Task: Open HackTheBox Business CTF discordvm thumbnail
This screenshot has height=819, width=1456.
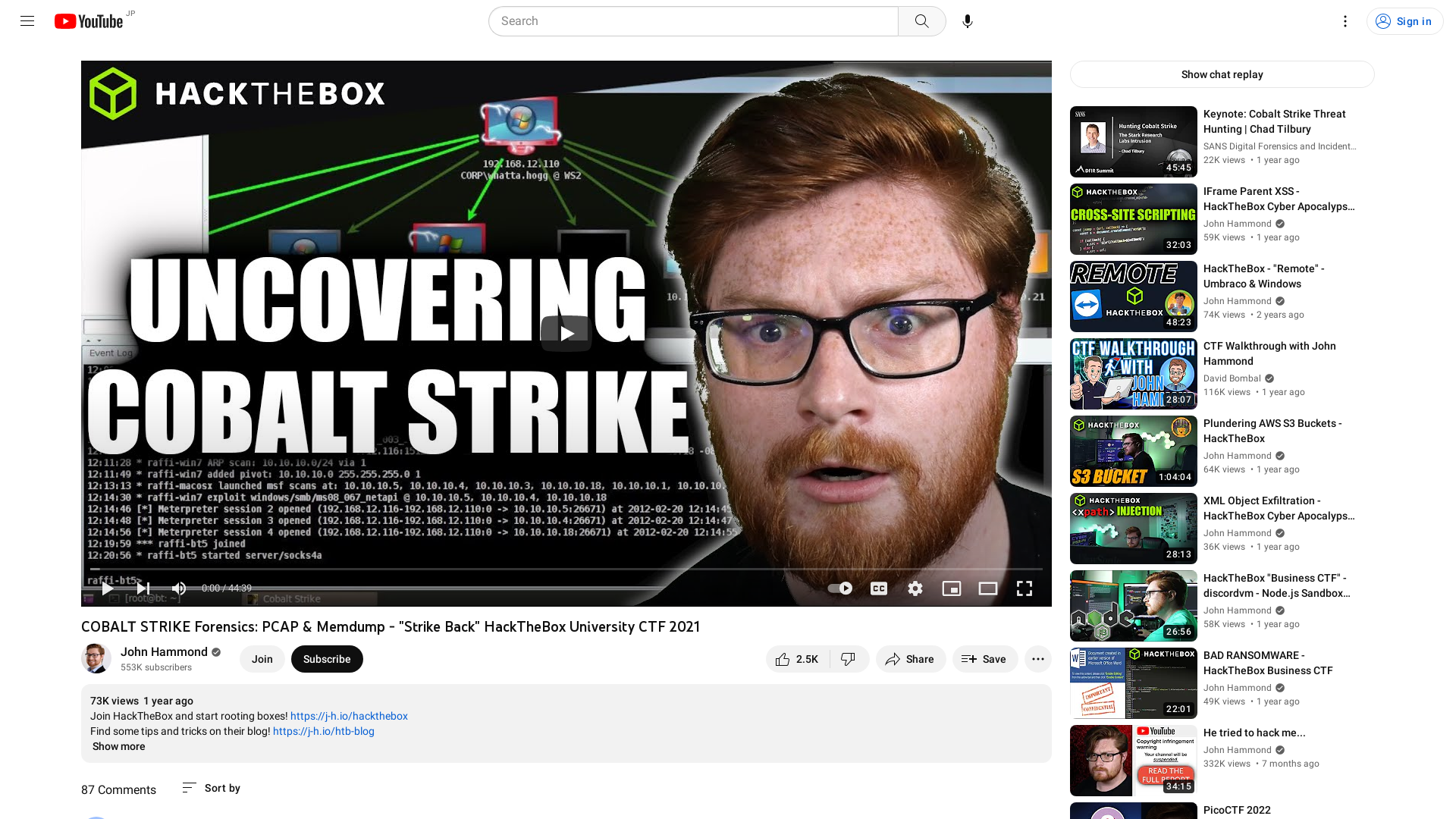Action: pyautogui.click(x=1133, y=606)
